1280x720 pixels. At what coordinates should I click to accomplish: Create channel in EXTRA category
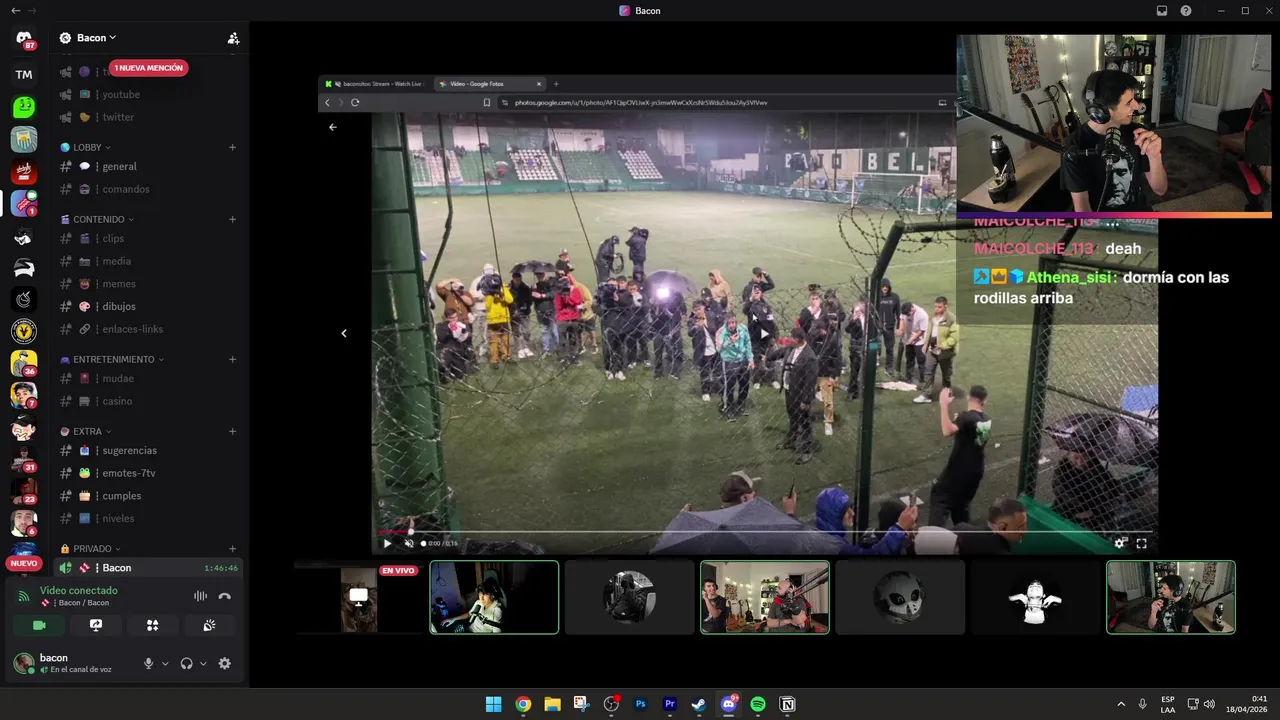[232, 431]
